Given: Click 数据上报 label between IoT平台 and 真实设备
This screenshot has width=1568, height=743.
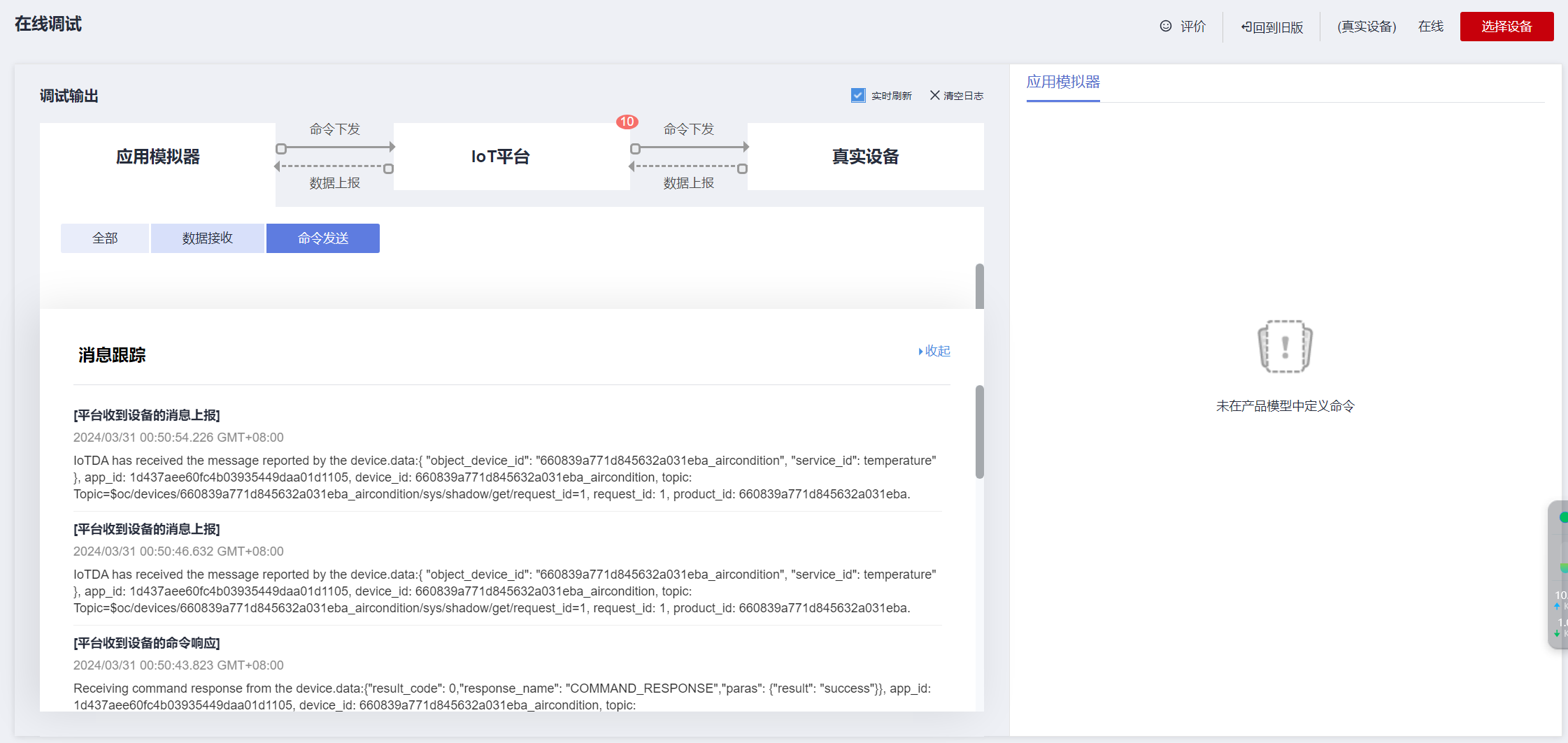Looking at the screenshot, I should pyautogui.click(x=689, y=183).
